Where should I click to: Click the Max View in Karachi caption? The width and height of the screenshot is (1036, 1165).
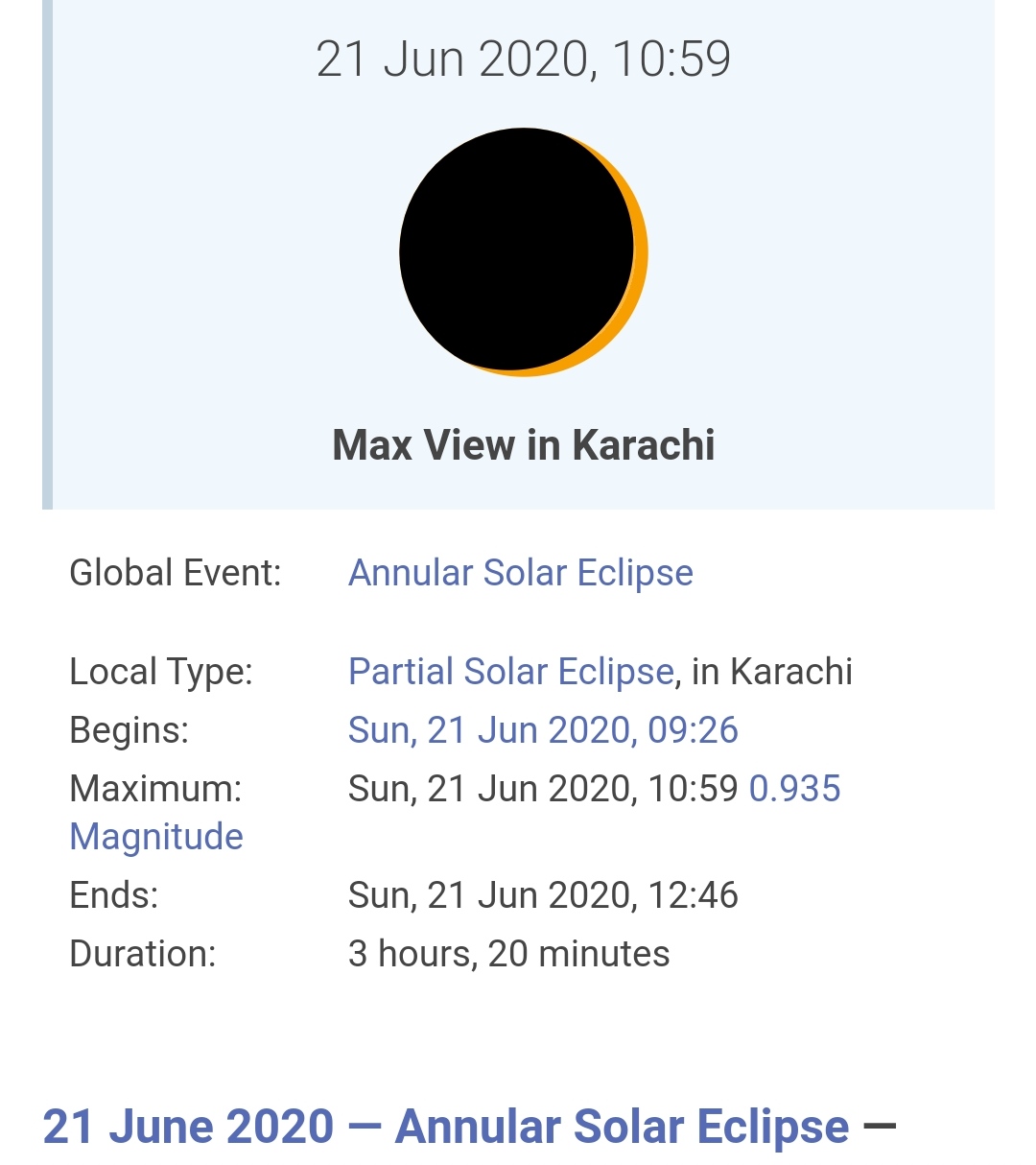524,445
